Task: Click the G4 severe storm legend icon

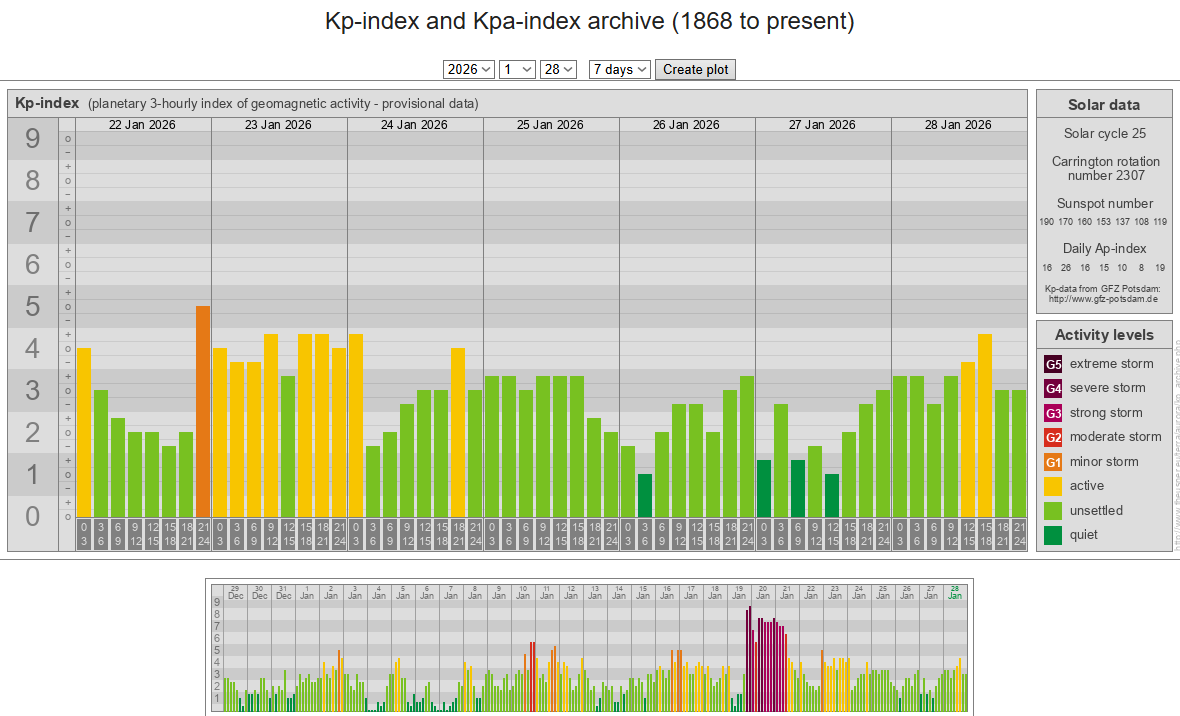Action: (1053, 388)
